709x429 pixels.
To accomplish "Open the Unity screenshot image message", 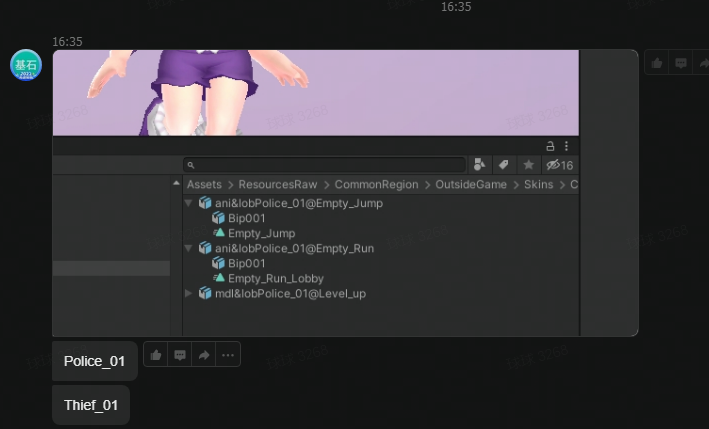I will click(345, 193).
